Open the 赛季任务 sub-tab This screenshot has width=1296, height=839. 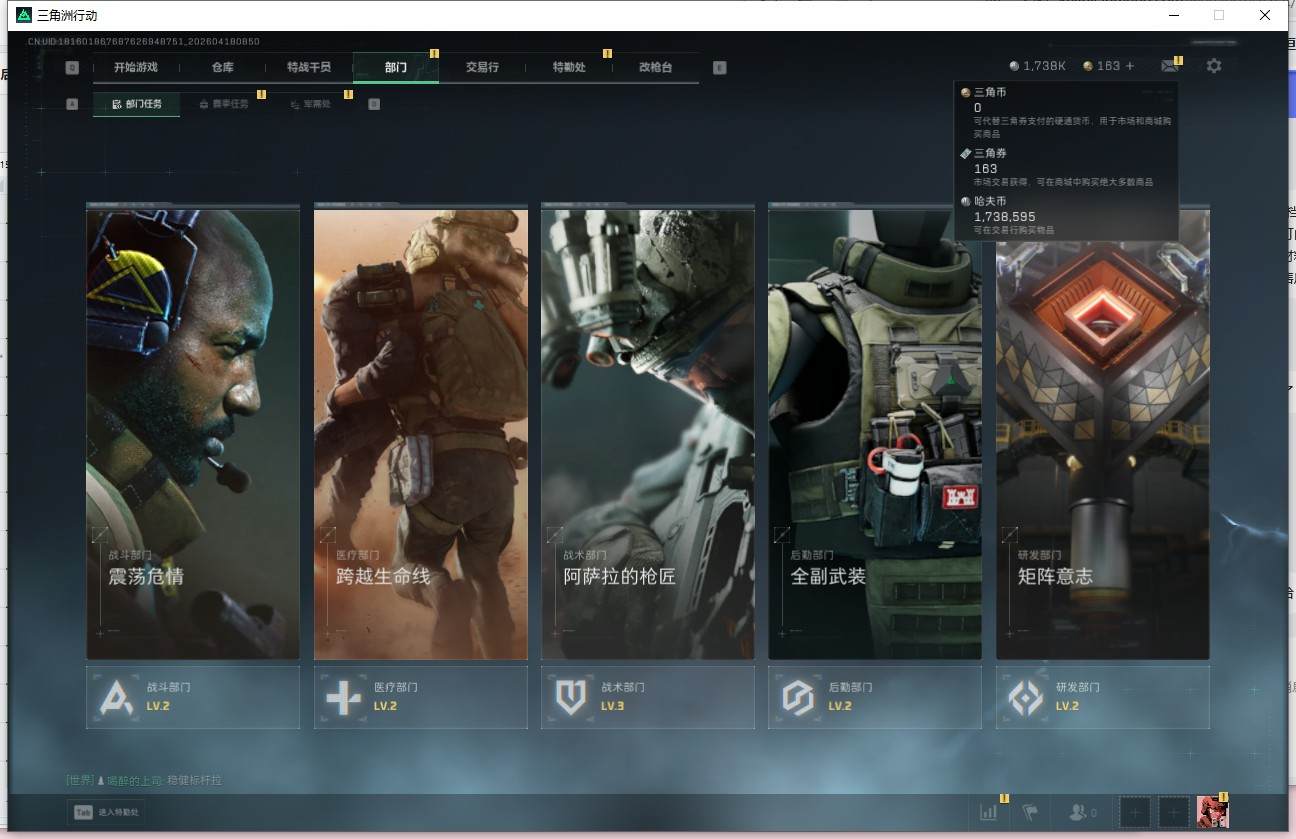(x=224, y=103)
